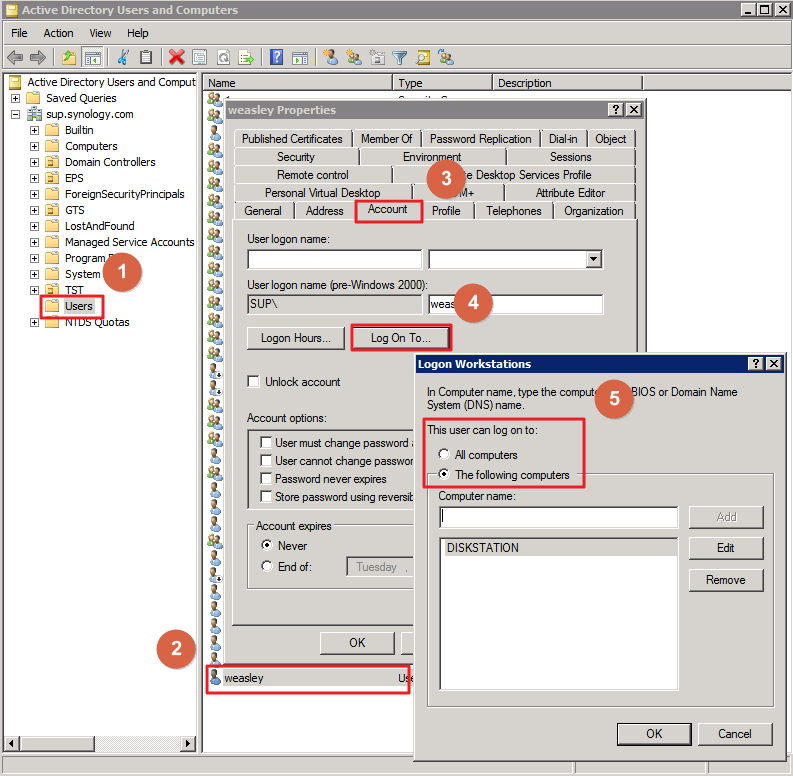Click the Back arrow in toolbar
Screen dimensions: 793x776
coord(15,58)
